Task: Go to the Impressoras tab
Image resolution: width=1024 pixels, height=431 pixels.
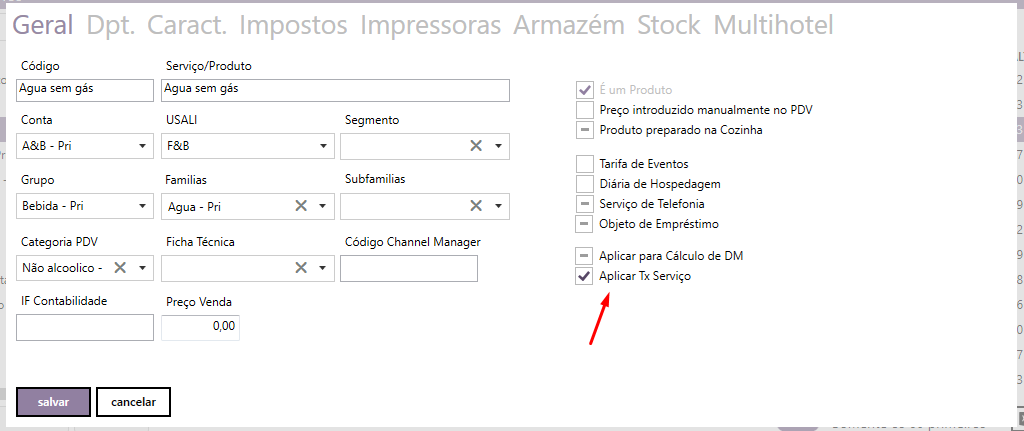Action: tap(431, 25)
